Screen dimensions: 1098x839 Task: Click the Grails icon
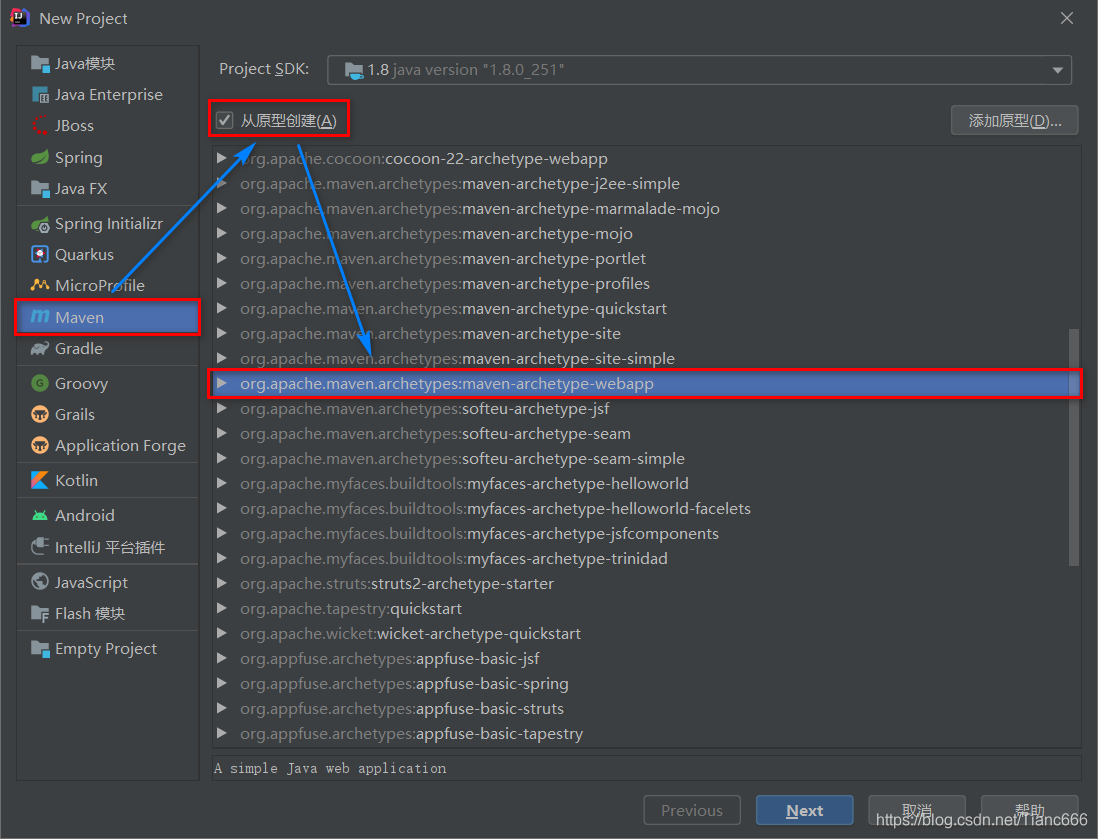40,415
